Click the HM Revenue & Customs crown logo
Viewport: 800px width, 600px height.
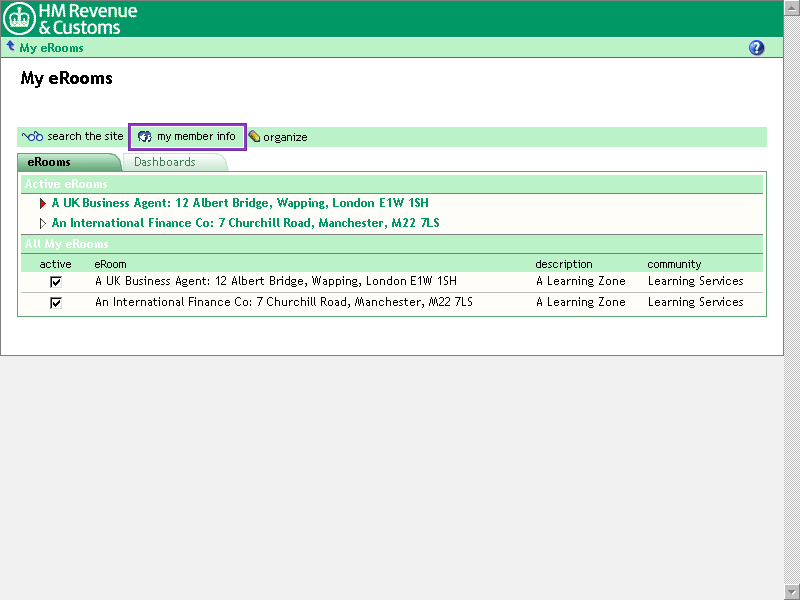(x=19, y=19)
